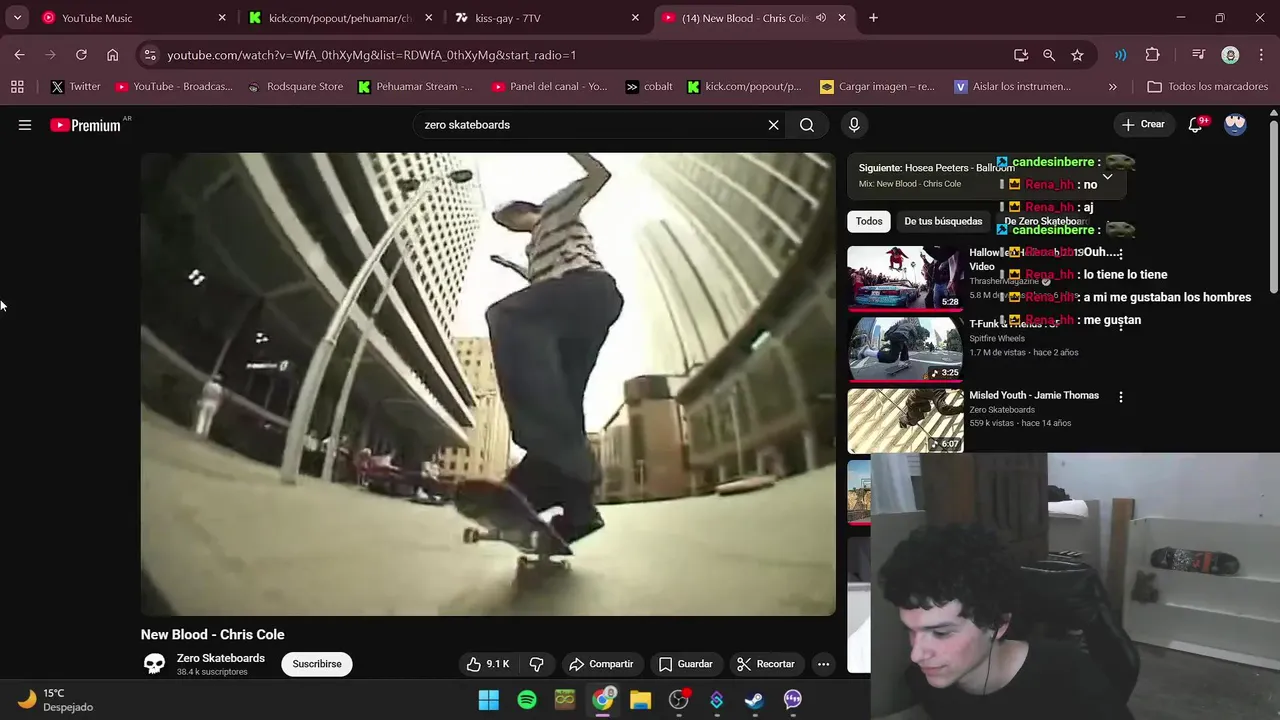1280x720 pixels.
Task: Subscribe with the Suscribirse button
Action: pyautogui.click(x=317, y=664)
